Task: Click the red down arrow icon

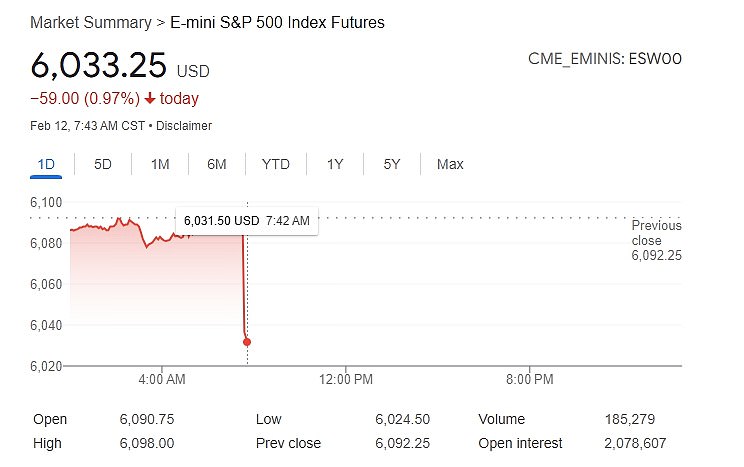Action: point(150,98)
